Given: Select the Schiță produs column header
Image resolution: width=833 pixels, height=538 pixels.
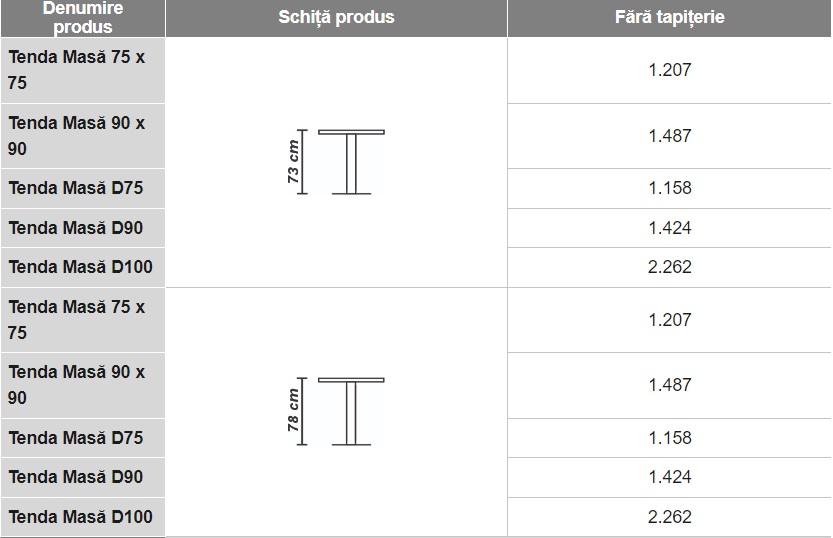Looking at the screenshot, I should click(x=336, y=18).
